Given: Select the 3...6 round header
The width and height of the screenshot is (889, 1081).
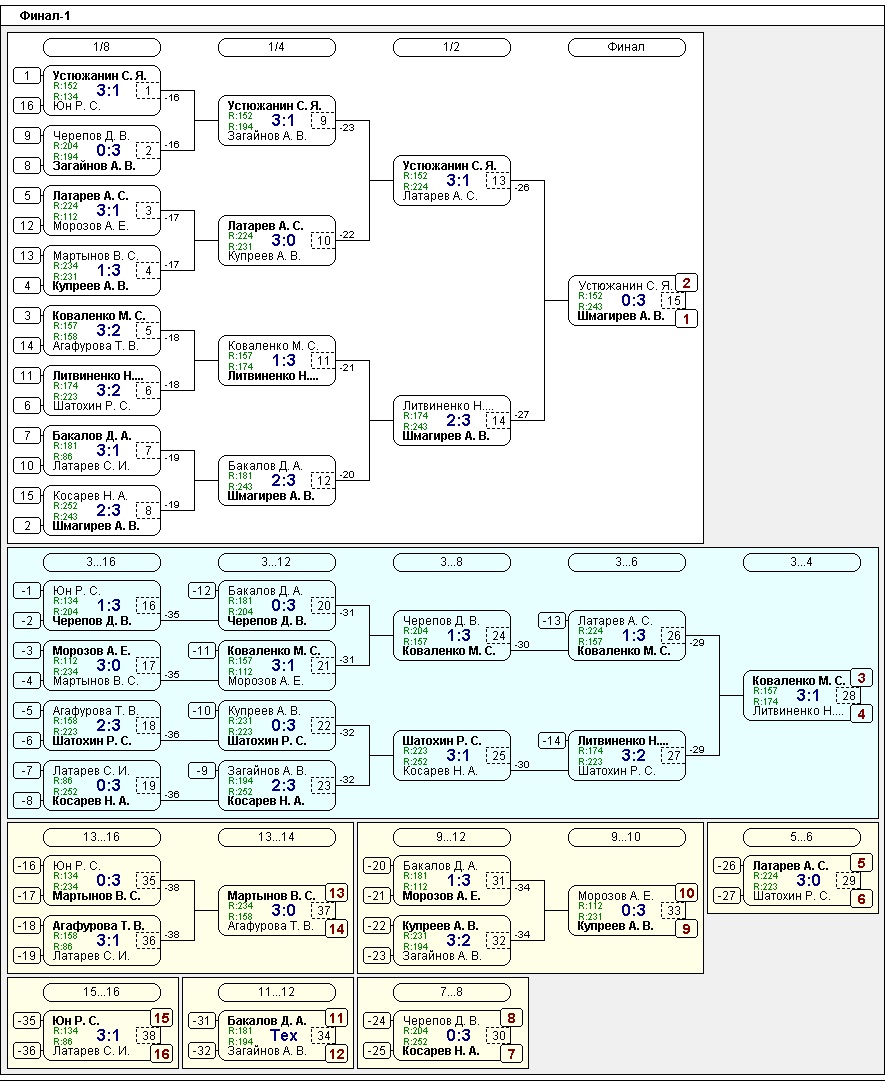Looking at the screenshot, I should tap(626, 562).
